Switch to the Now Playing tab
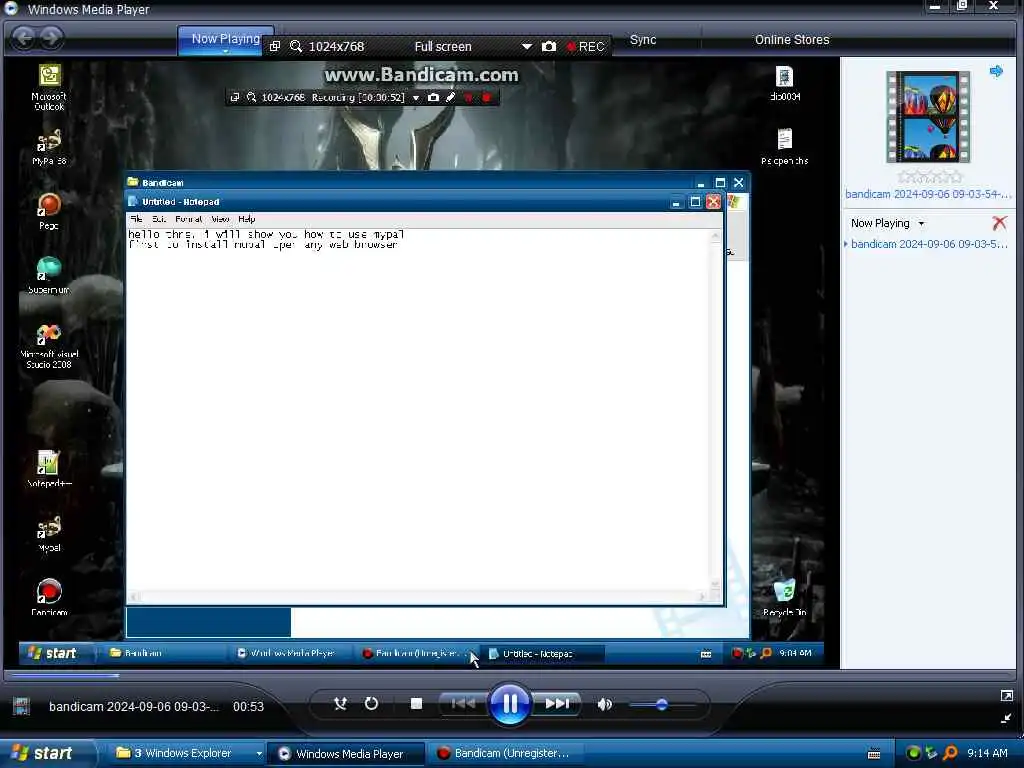 click(225, 39)
